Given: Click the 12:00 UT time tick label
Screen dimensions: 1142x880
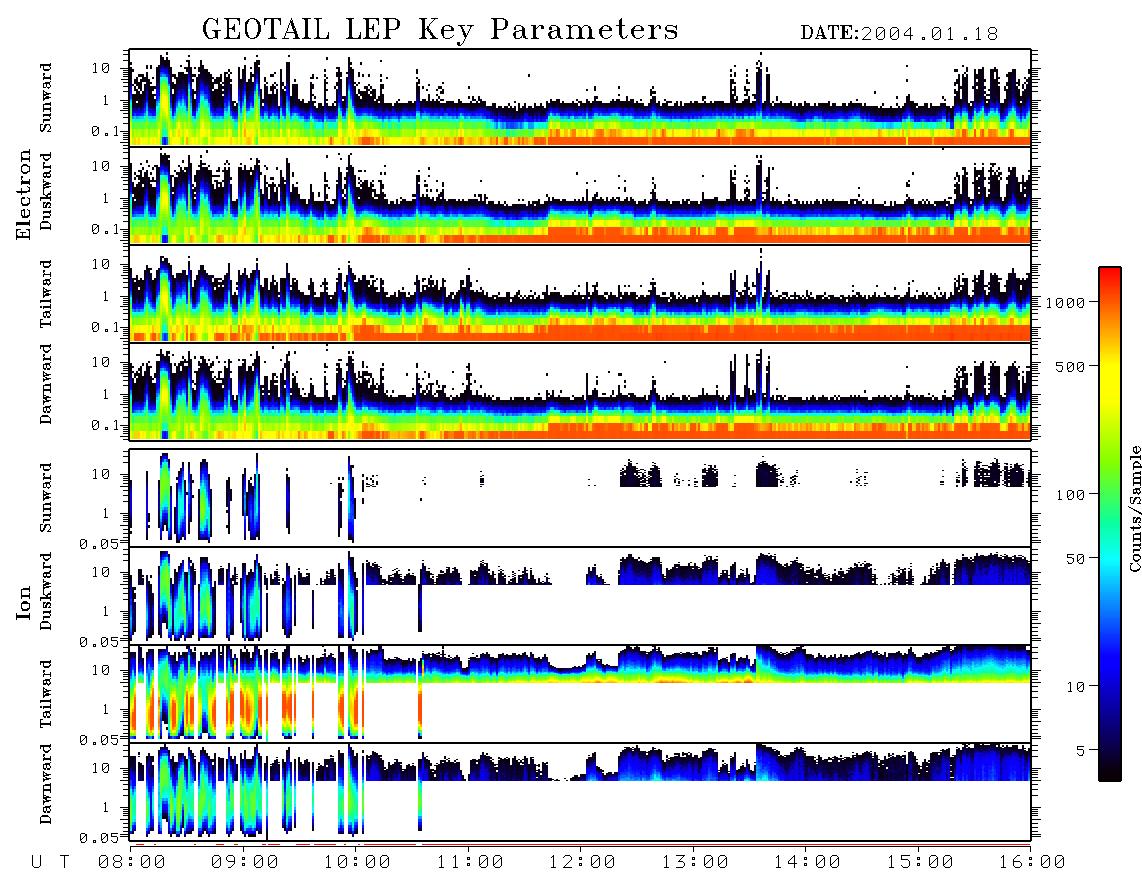Looking at the screenshot, I should point(582,862).
